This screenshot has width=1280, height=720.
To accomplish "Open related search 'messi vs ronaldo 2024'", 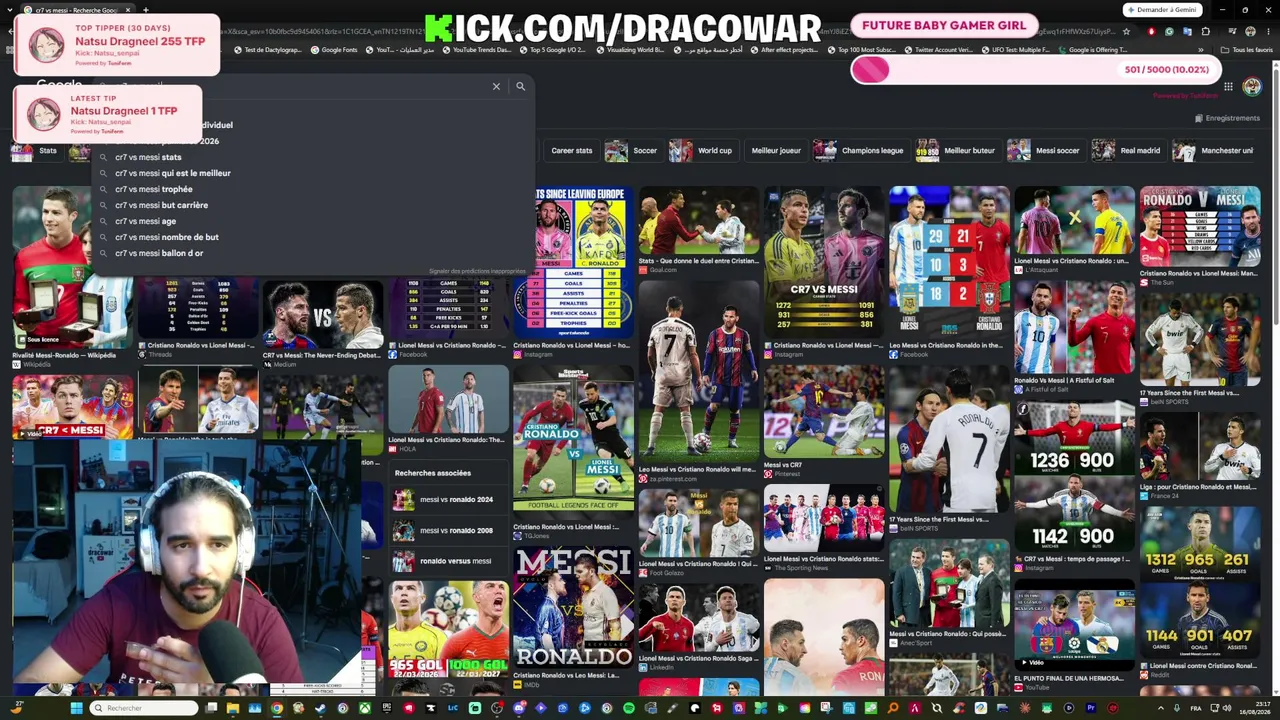I will [x=447, y=499].
